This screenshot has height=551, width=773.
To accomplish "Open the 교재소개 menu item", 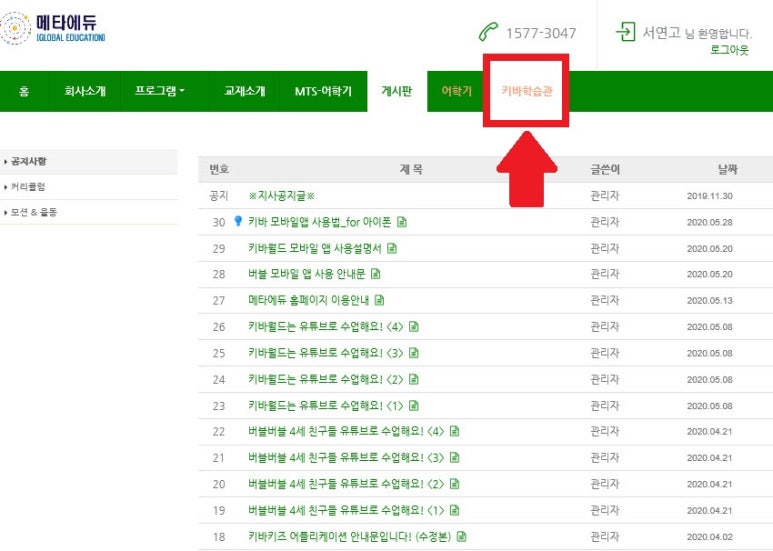I will pos(245,91).
